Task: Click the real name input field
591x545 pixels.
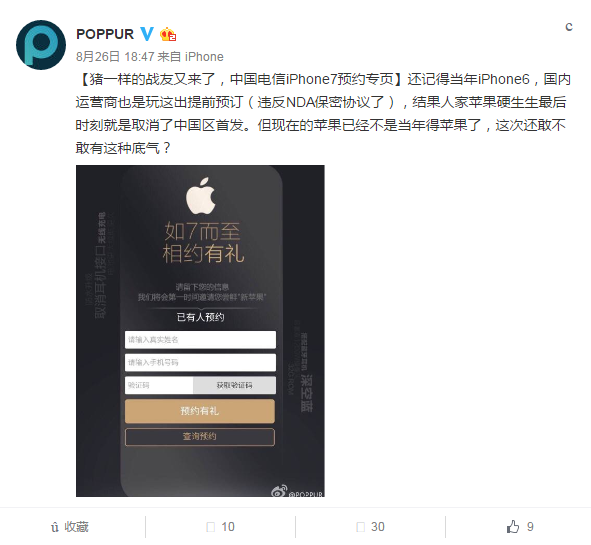Action: tap(200, 340)
